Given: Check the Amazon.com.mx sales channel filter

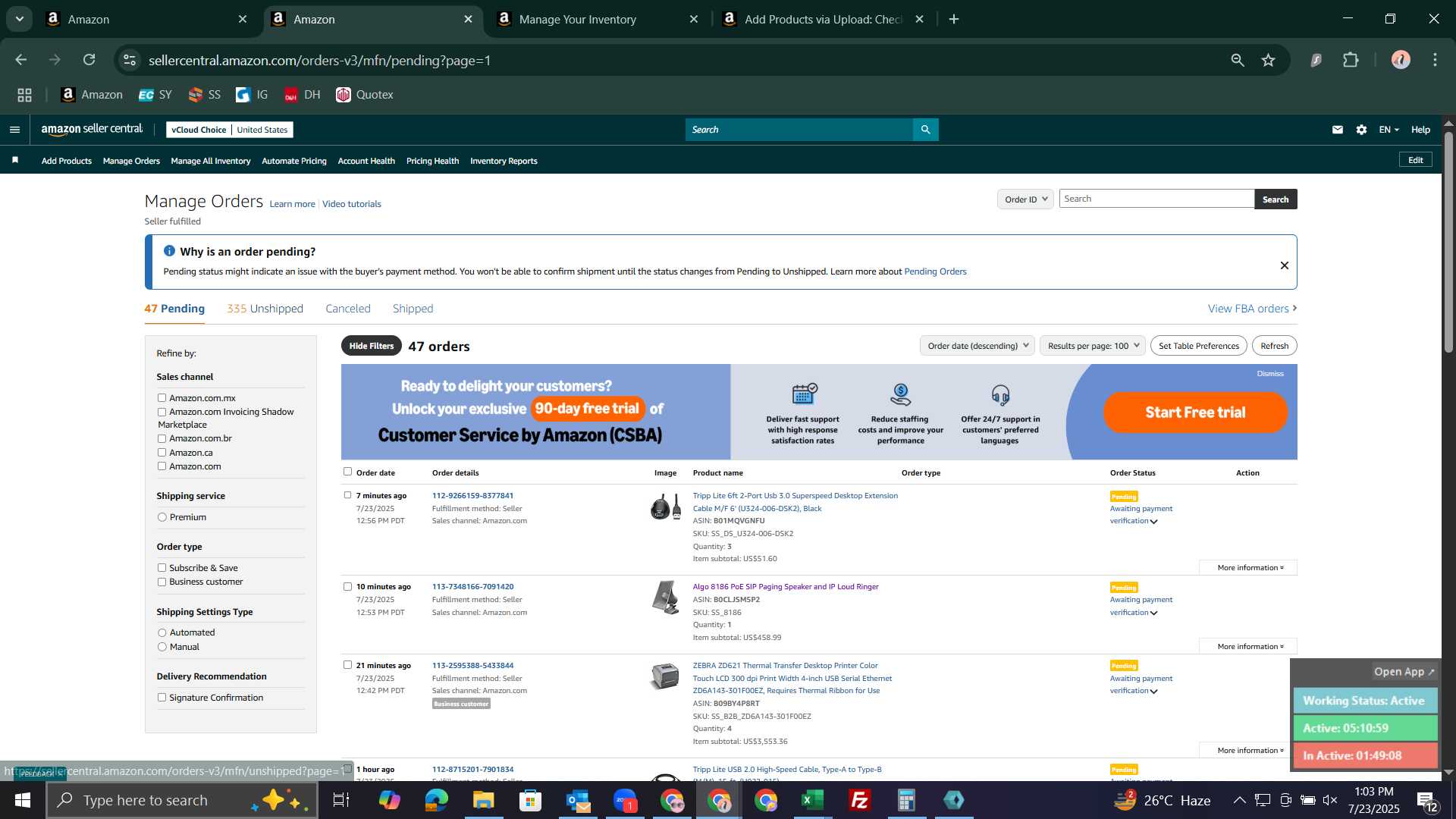Looking at the screenshot, I should pyautogui.click(x=162, y=397).
